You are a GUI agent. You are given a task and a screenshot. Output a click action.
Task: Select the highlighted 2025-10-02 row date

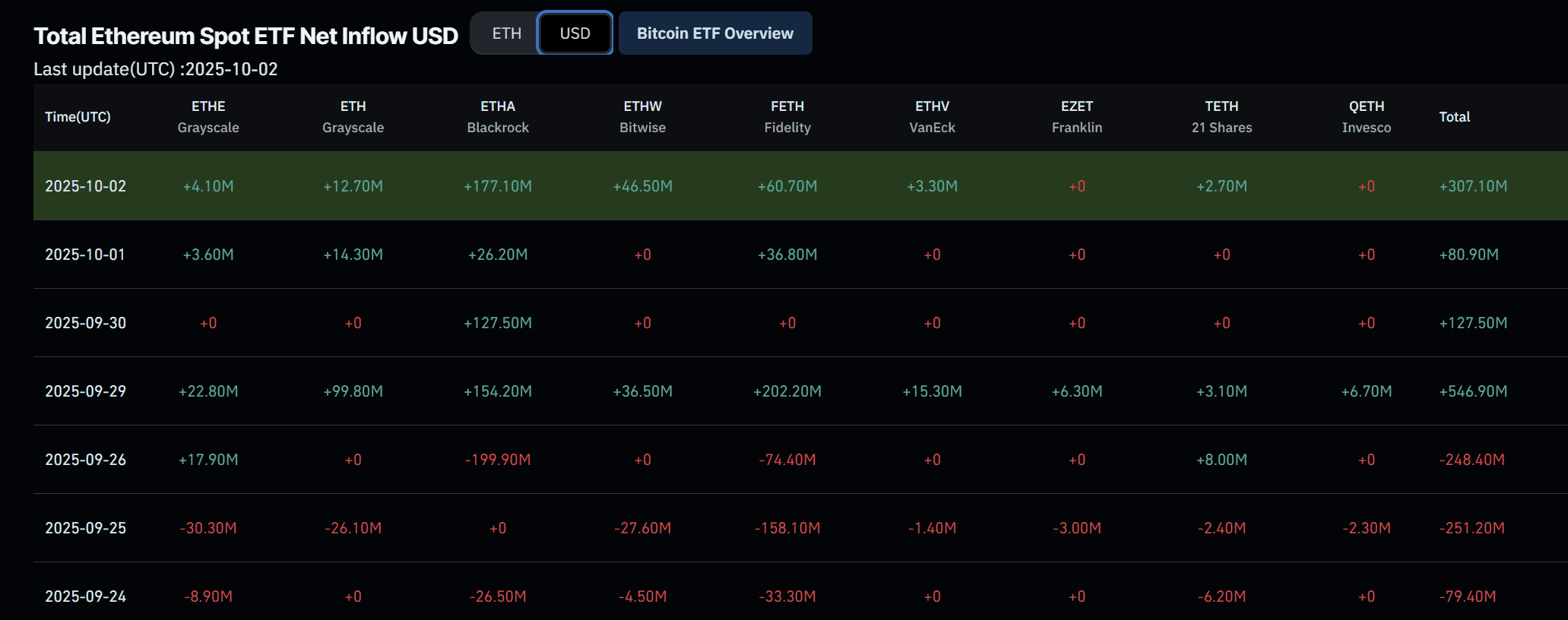[x=85, y=186]
